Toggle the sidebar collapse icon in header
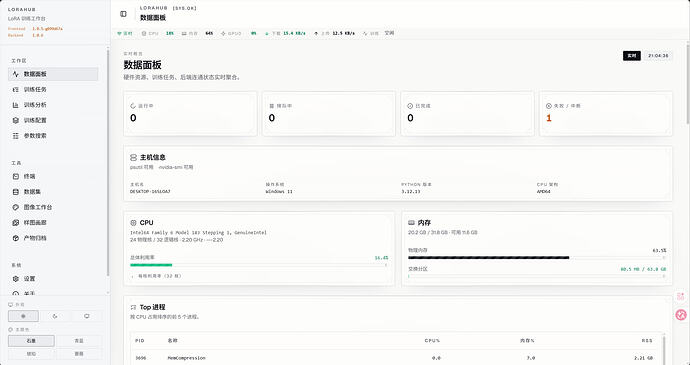Image resolution: width=690 pixels, height=365 pixels. click(x=123, y=14)
